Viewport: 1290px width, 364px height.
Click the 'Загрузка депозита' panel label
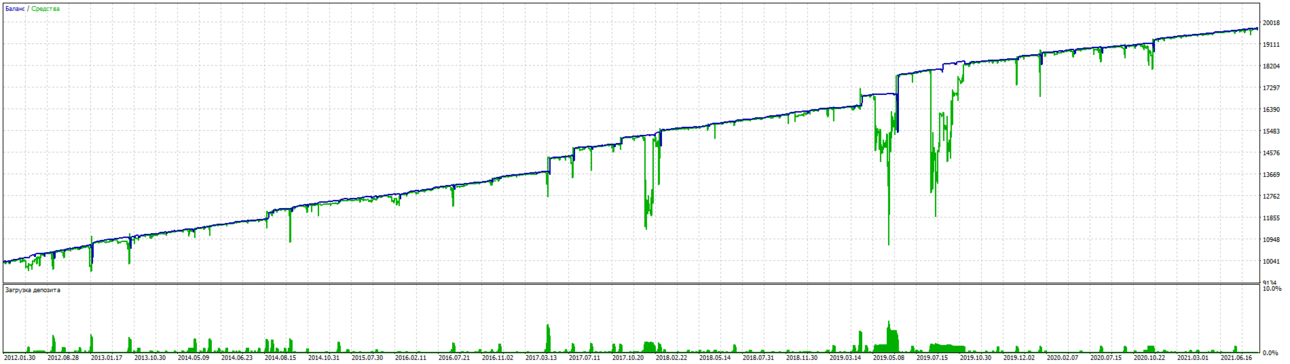coord(33,291)
